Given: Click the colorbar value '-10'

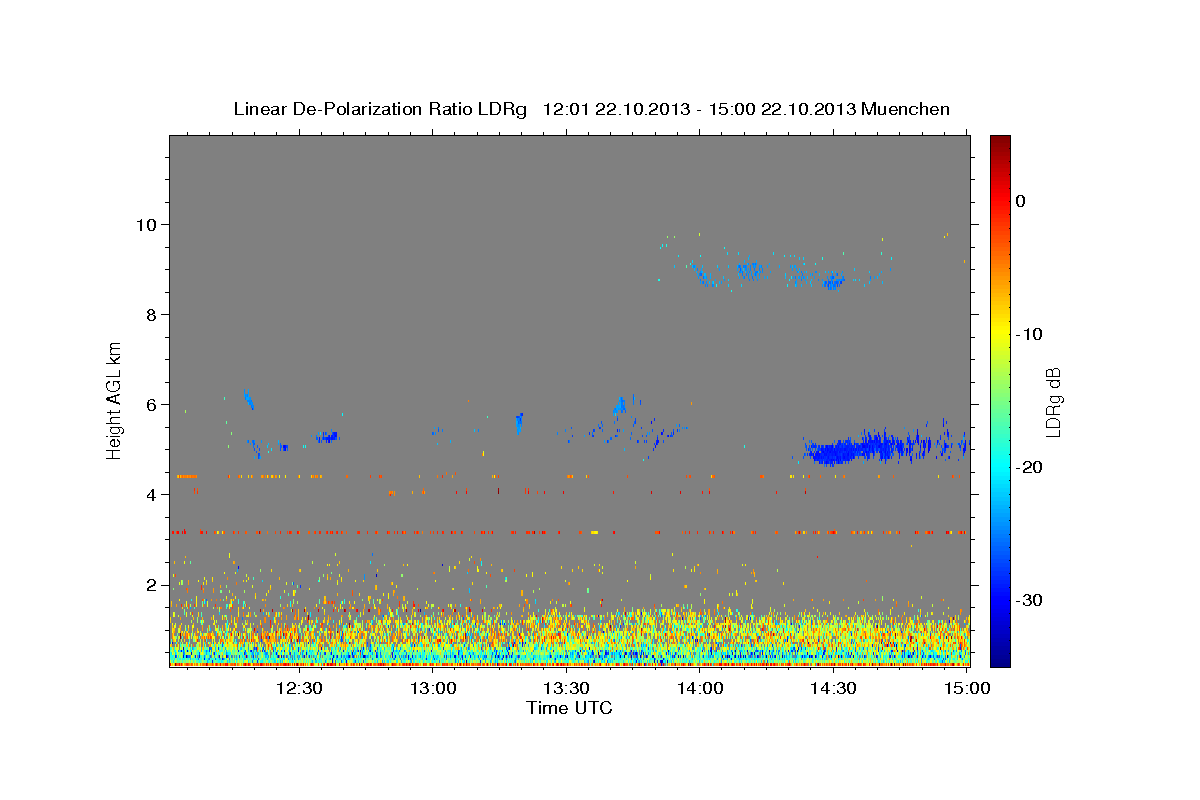Looking at the screenshot, I should [x=1028, y=334].
